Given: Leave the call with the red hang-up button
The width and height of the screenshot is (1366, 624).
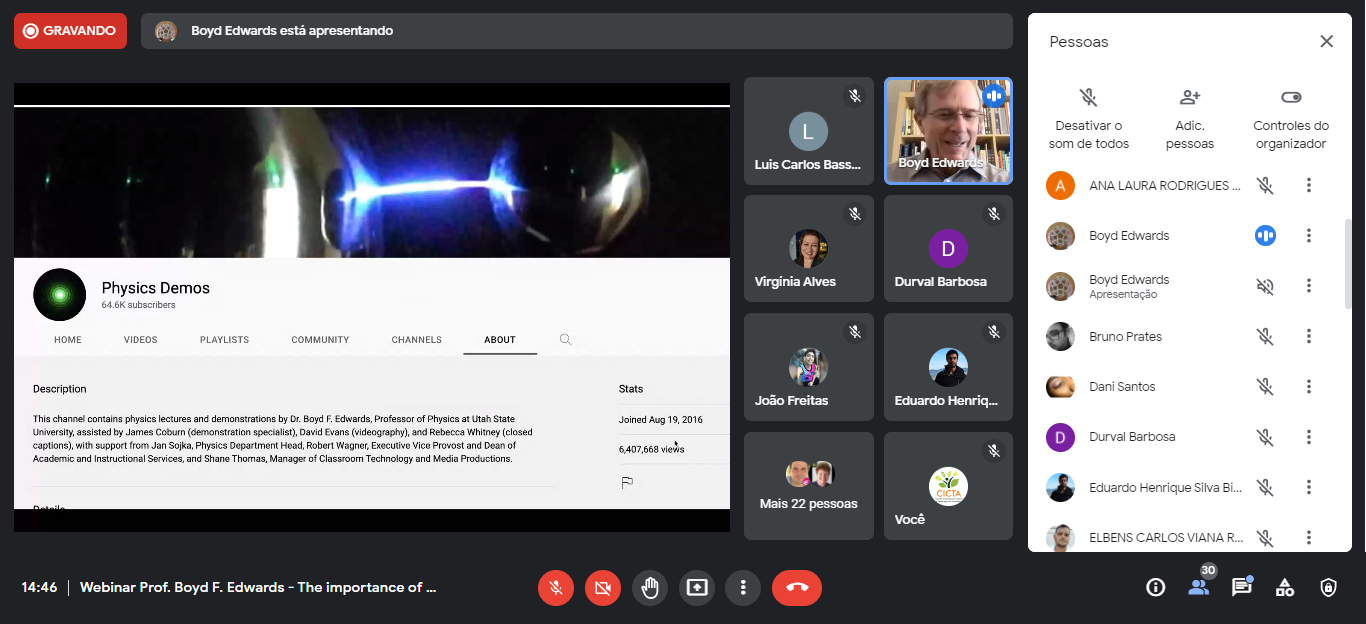Looking at the screenshot, I should point(797,588).
